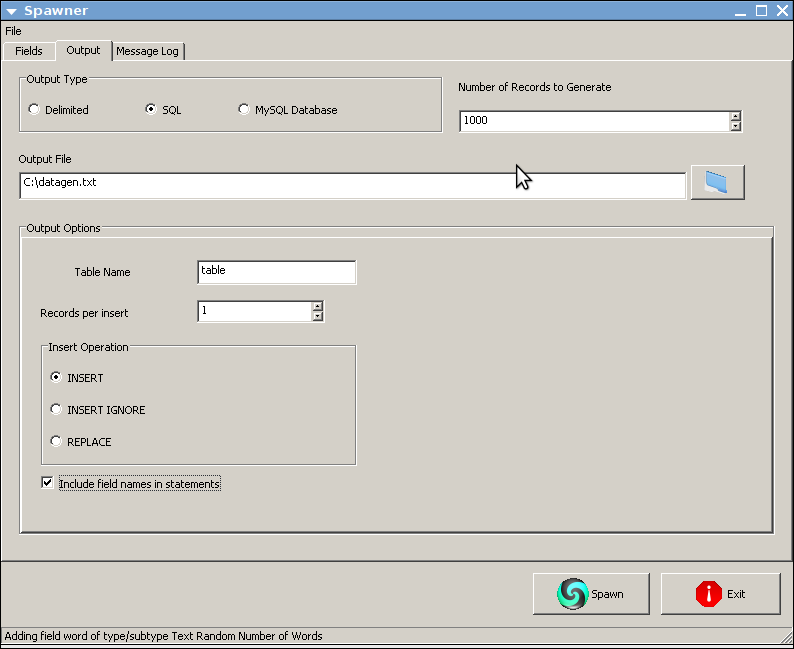Click the Number of Records input field
This screenshot has height=649, width=794.
[x=594, y=121]
